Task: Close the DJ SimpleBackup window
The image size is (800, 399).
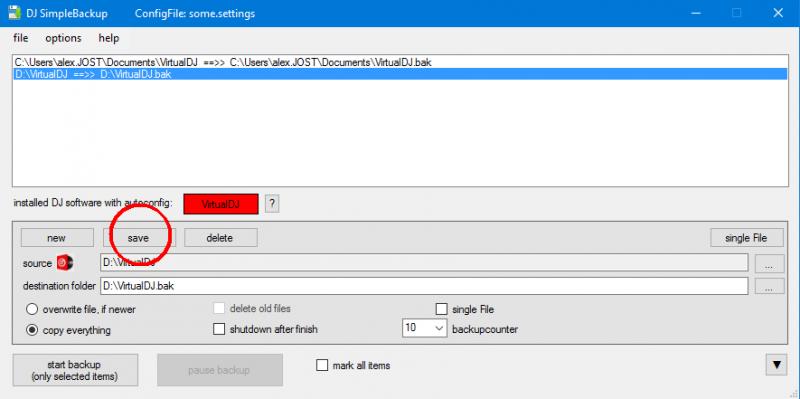Action: [778, 13]
